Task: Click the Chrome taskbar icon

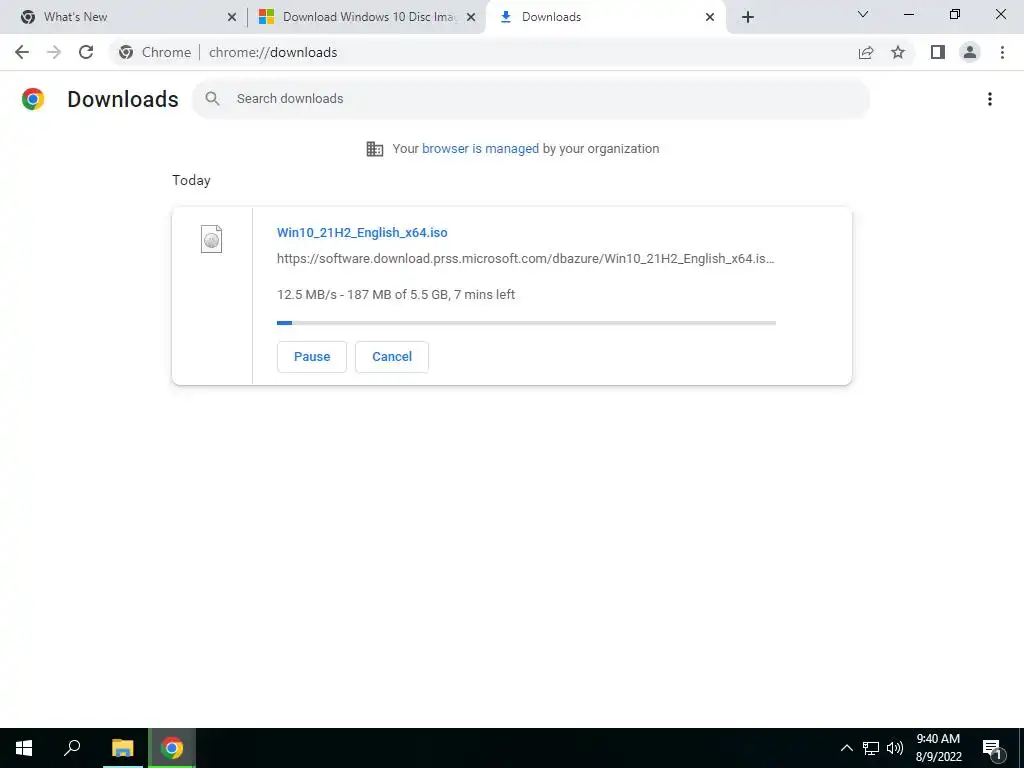Action: tap(172, 748)
